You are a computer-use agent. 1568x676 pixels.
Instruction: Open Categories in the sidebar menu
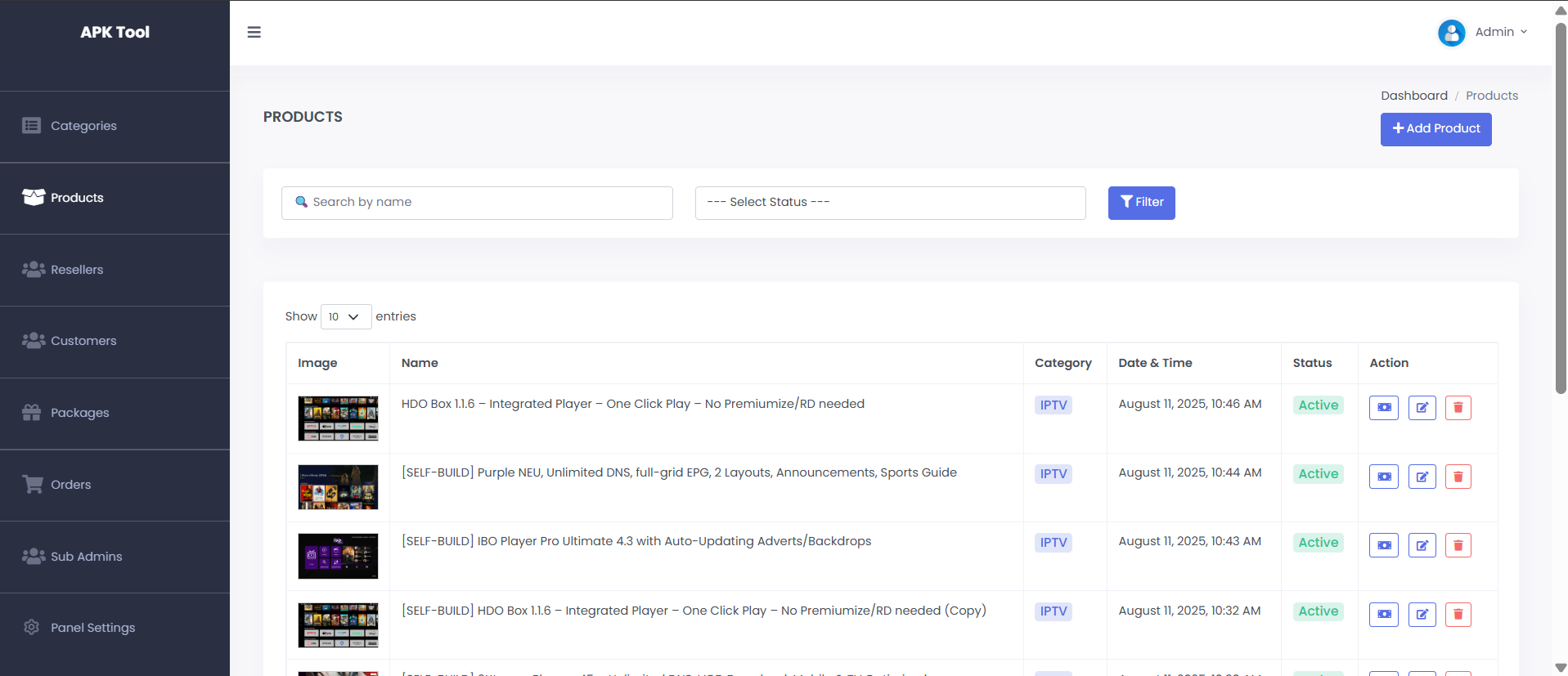pyautogui.click(x=115, y=126)
